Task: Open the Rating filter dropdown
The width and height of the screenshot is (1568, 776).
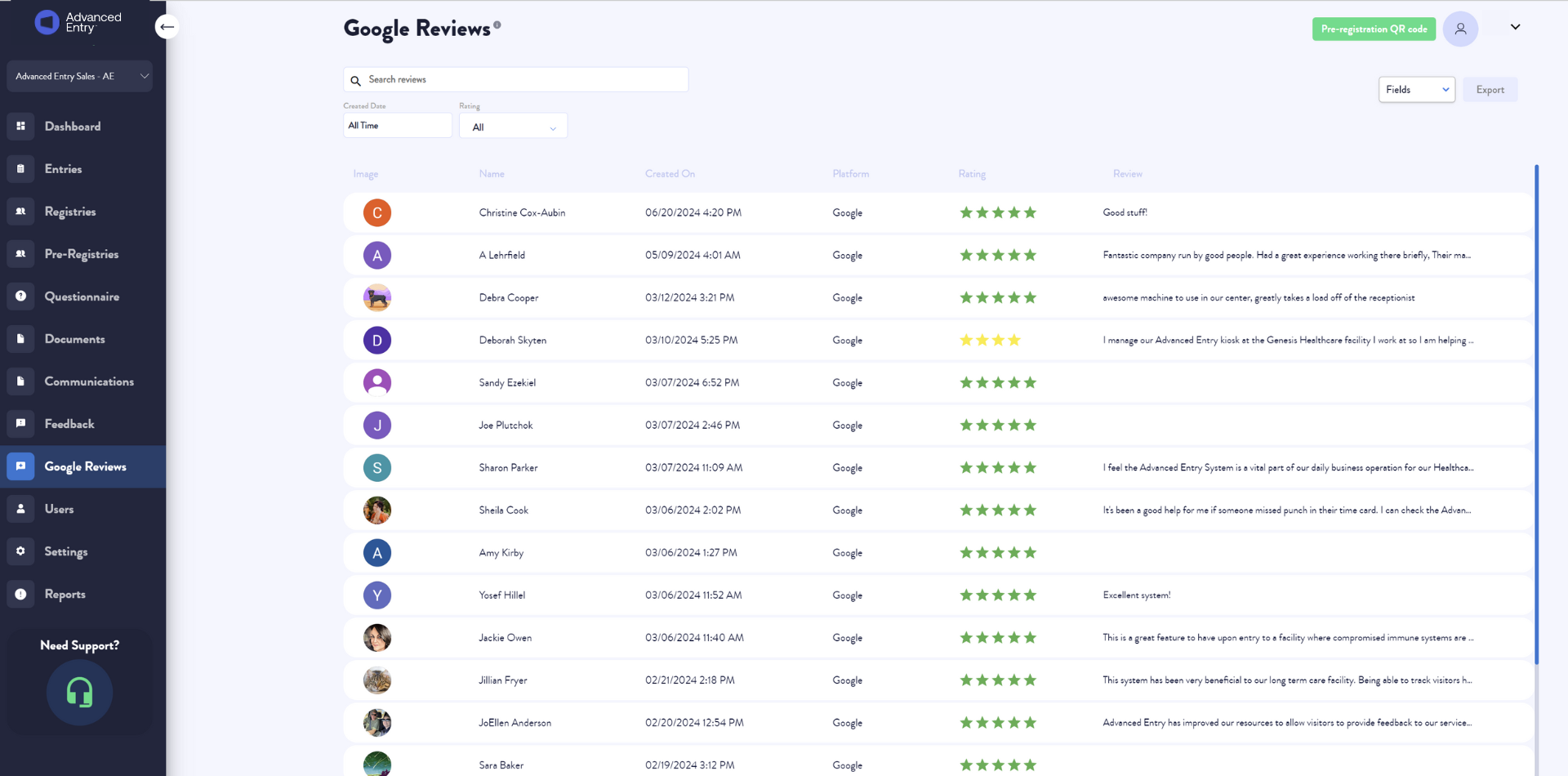Action: pyautogui.click(x=513, y=127)
